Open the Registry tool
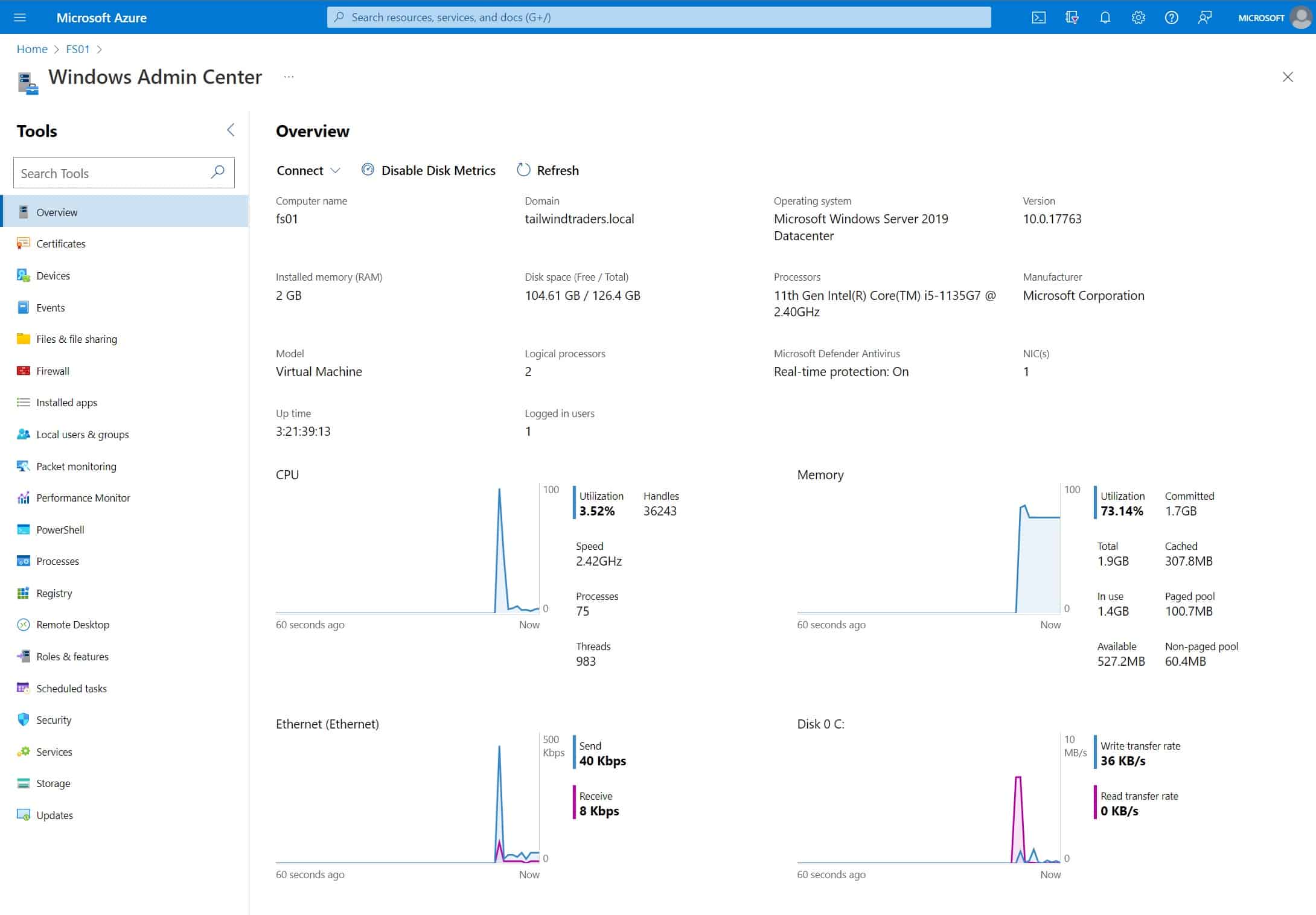 coord(54,593)
